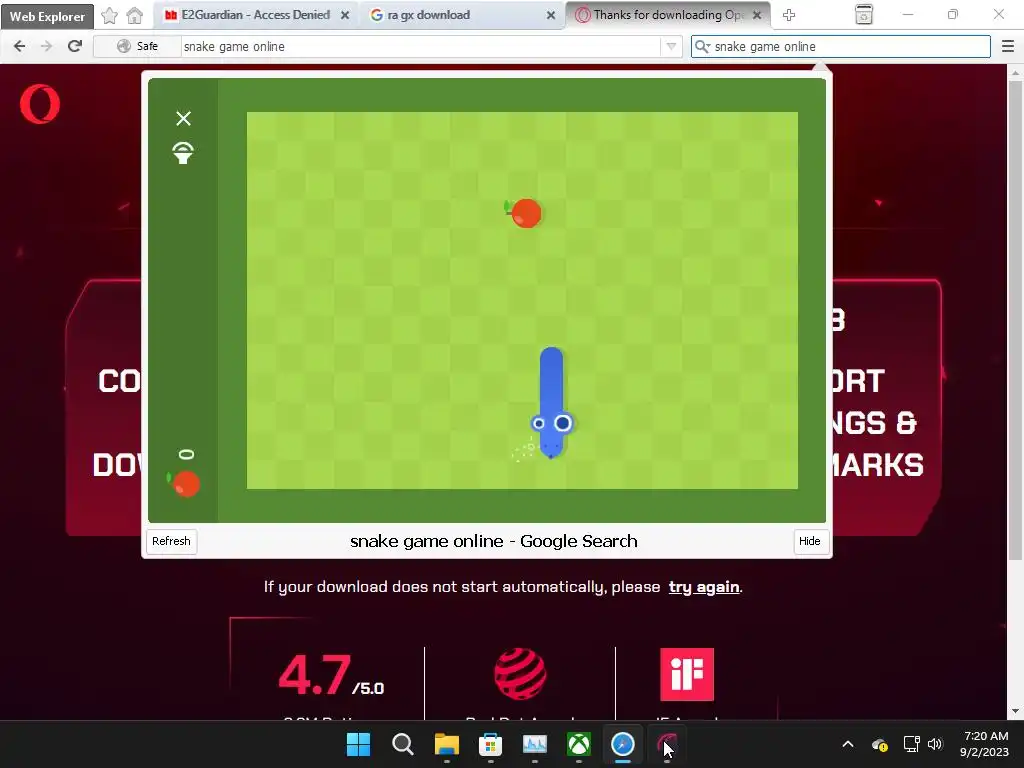The height and width of the screenshot is (768, 1024).
Task: Click the OneDrive cloud tray icon
Action: 880,744
